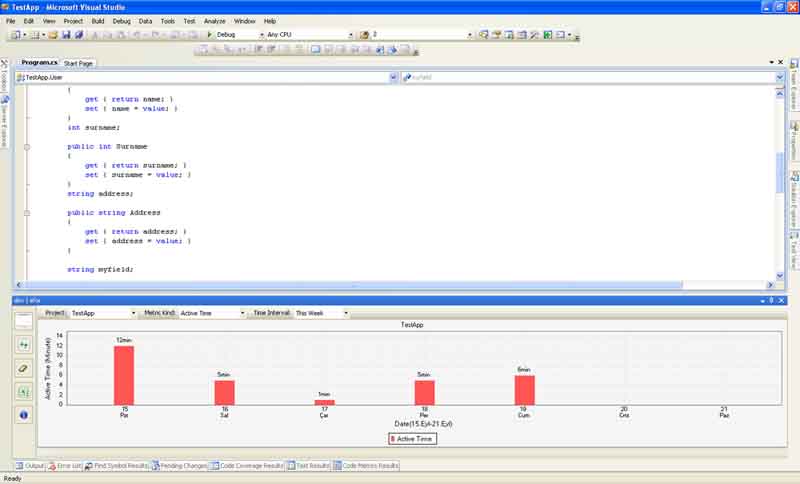Click the green Start Page toolbar icon
The image size is (800, 484).
click(x=547, y=35)
